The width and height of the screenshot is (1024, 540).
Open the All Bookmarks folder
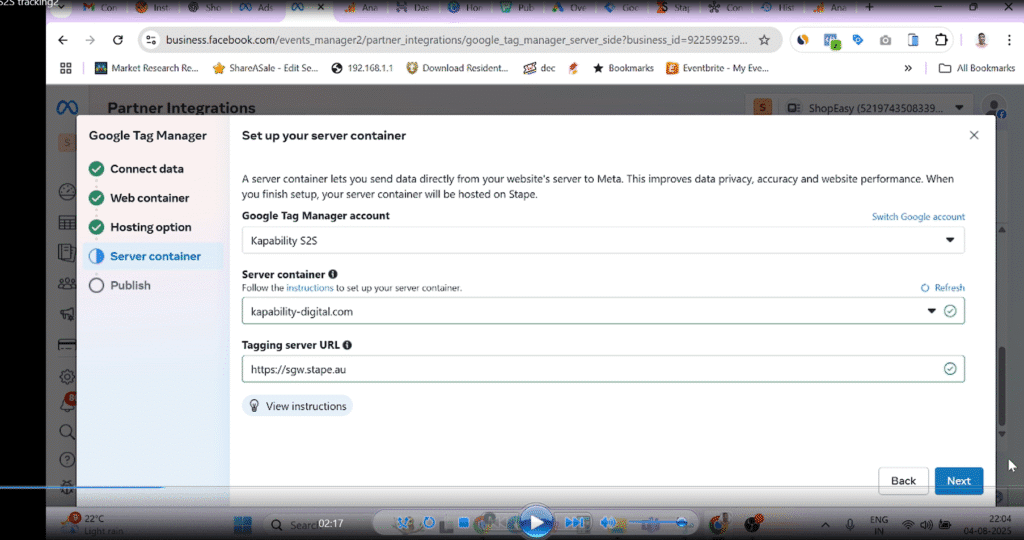(x=977, y=68)
